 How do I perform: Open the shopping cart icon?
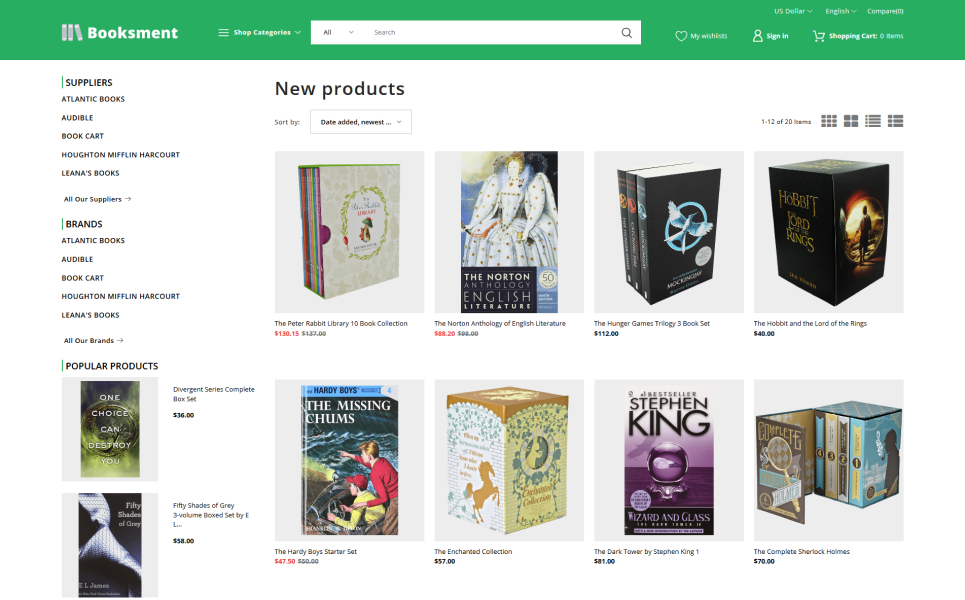(819, 36)
